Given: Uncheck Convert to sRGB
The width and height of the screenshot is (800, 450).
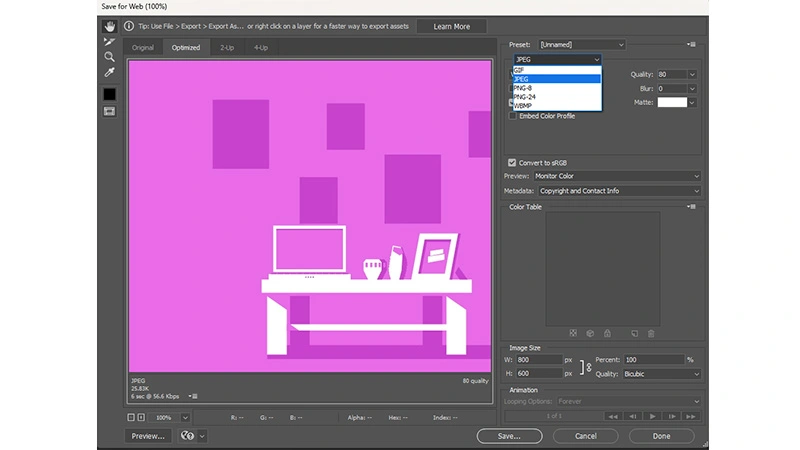Looking at the screenshot, I should point(512,163).
